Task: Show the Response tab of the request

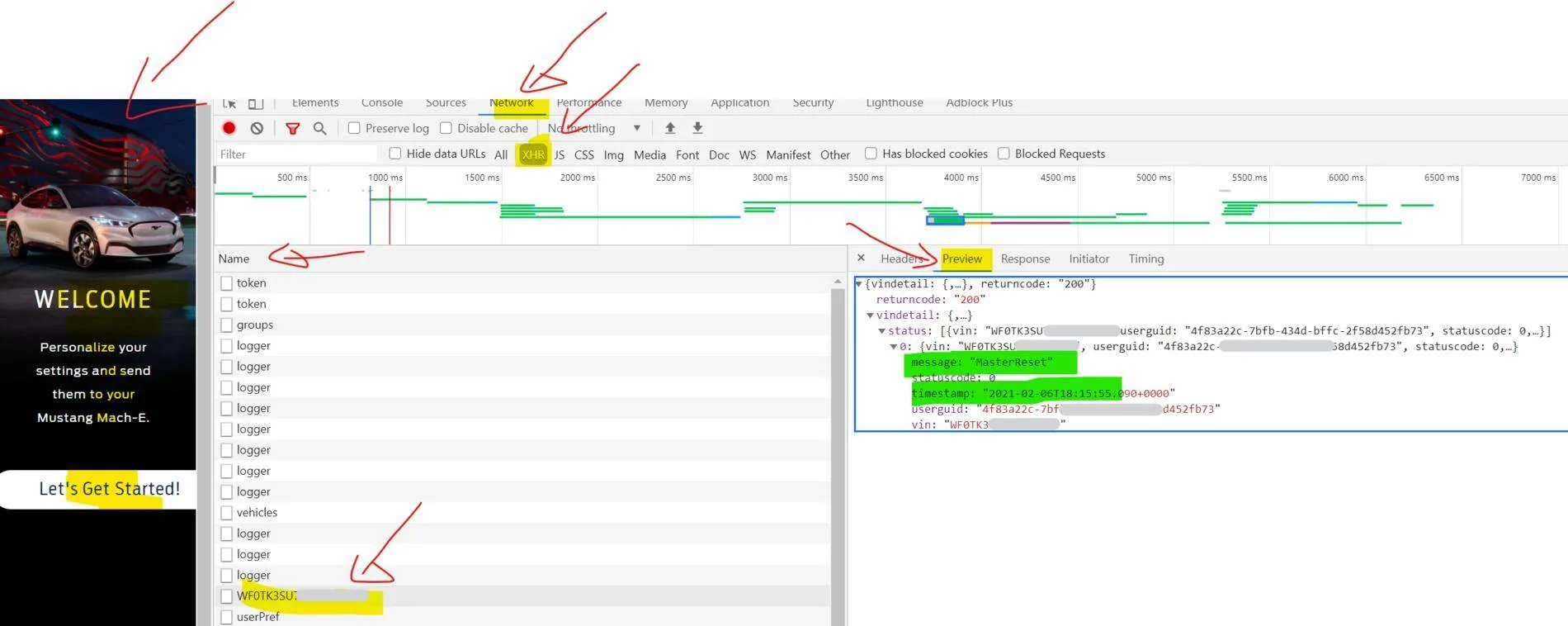Action: point(1025,258)
